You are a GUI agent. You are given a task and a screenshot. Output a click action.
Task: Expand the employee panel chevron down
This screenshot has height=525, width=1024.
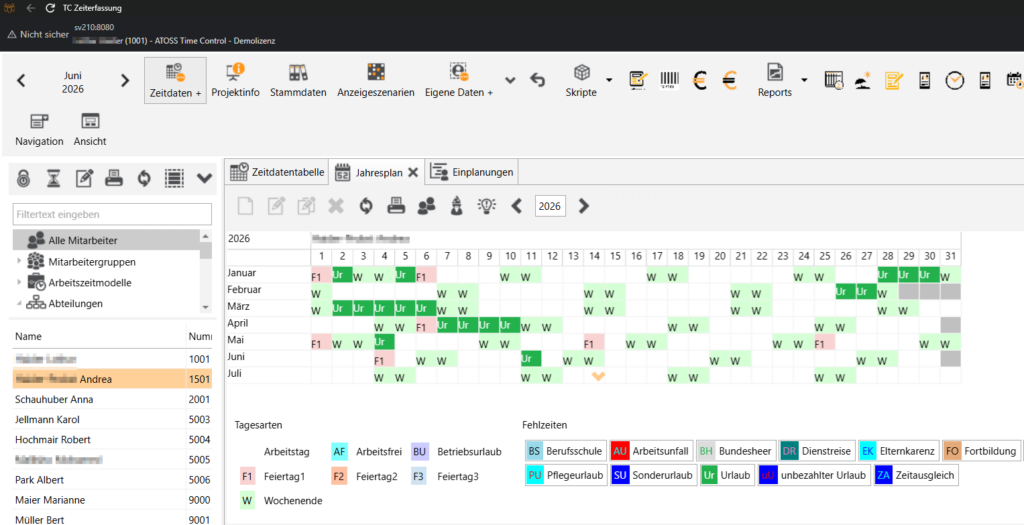coord(204,178)
